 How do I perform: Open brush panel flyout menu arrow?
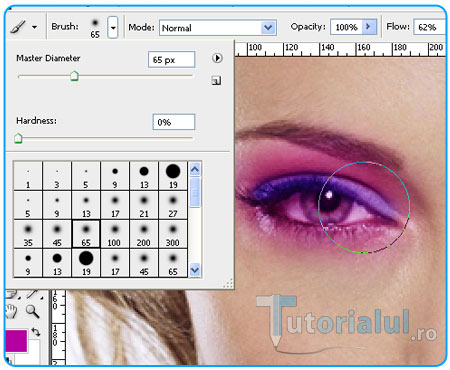tap(217, 58)
